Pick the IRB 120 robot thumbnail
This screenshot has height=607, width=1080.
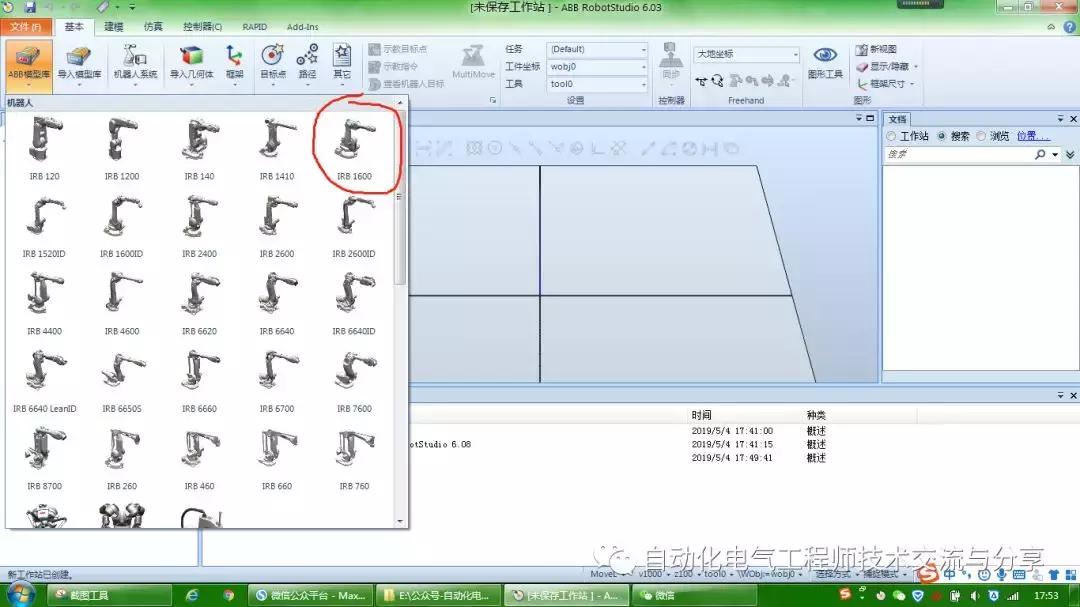pyautogui.click(x=44, y=146)
